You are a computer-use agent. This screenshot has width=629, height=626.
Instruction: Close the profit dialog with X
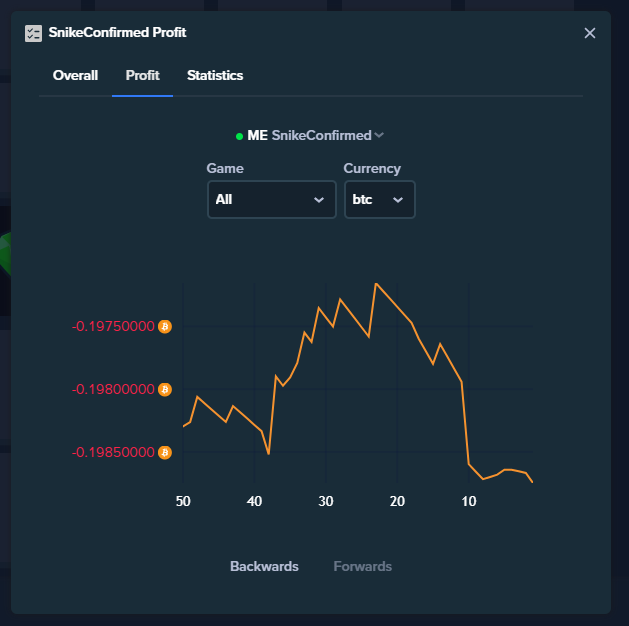pos(589,33)
